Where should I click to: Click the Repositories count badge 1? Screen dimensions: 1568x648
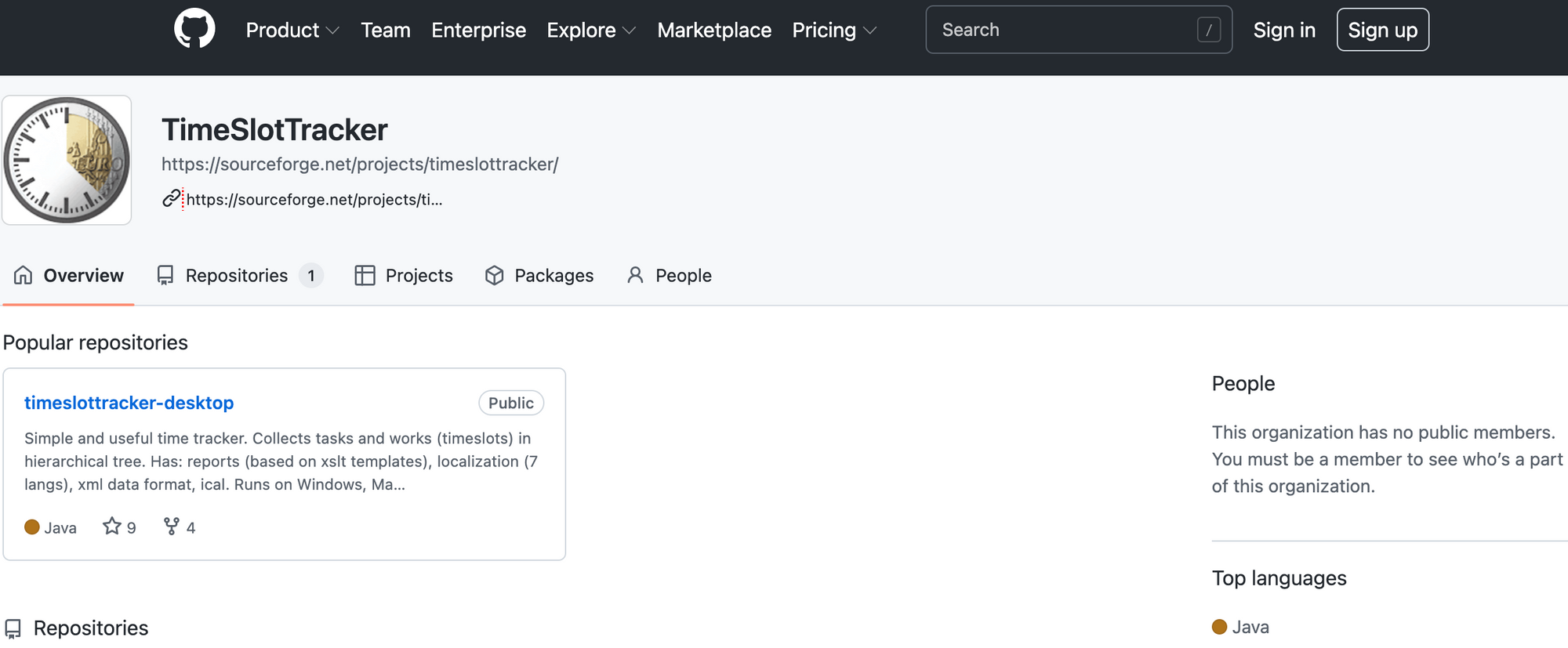coord(311,275)
